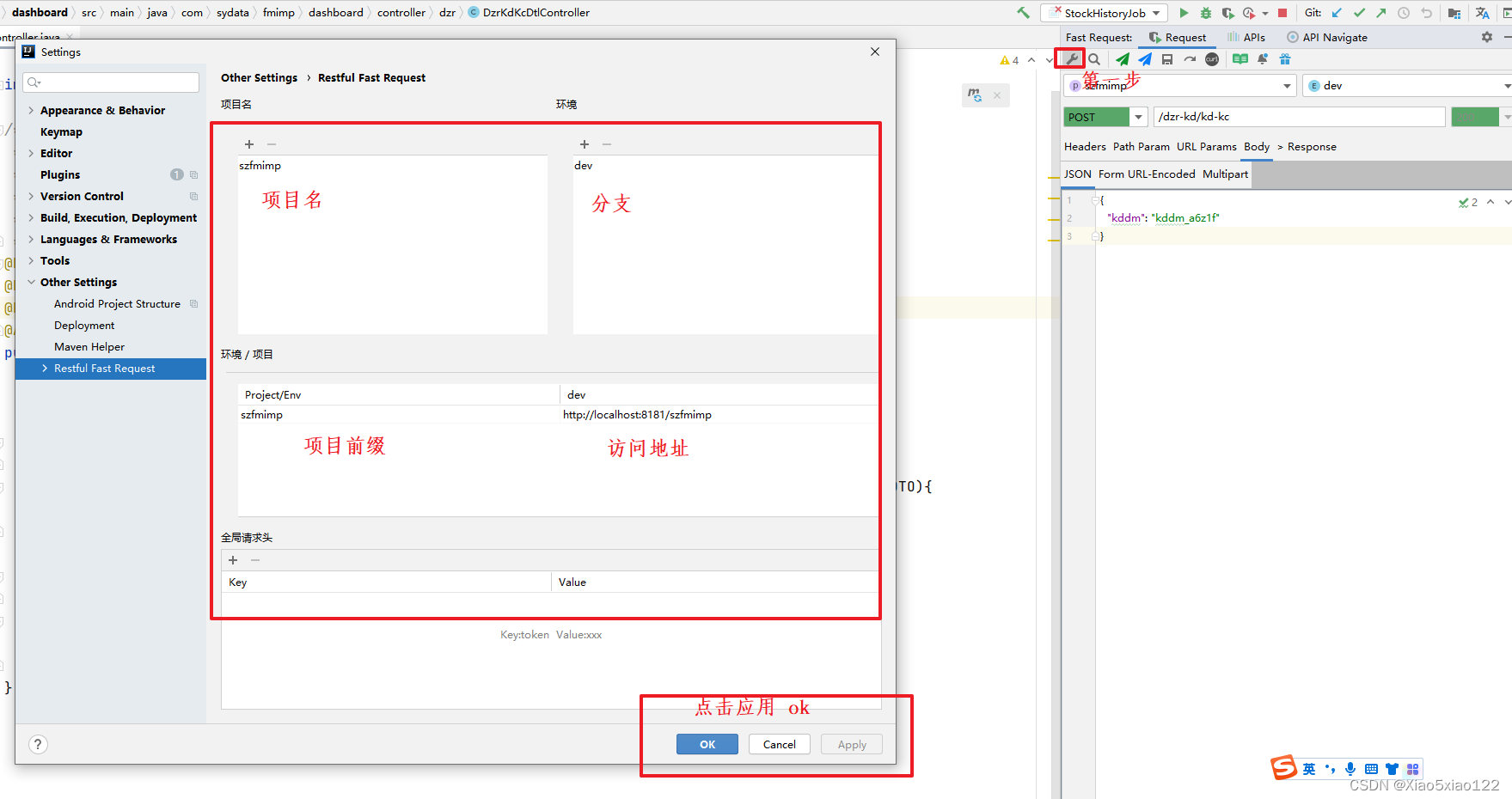This screenshot has height=799, width=1512.
Task: Open the URL Params tab
Action: point(1206,147)
